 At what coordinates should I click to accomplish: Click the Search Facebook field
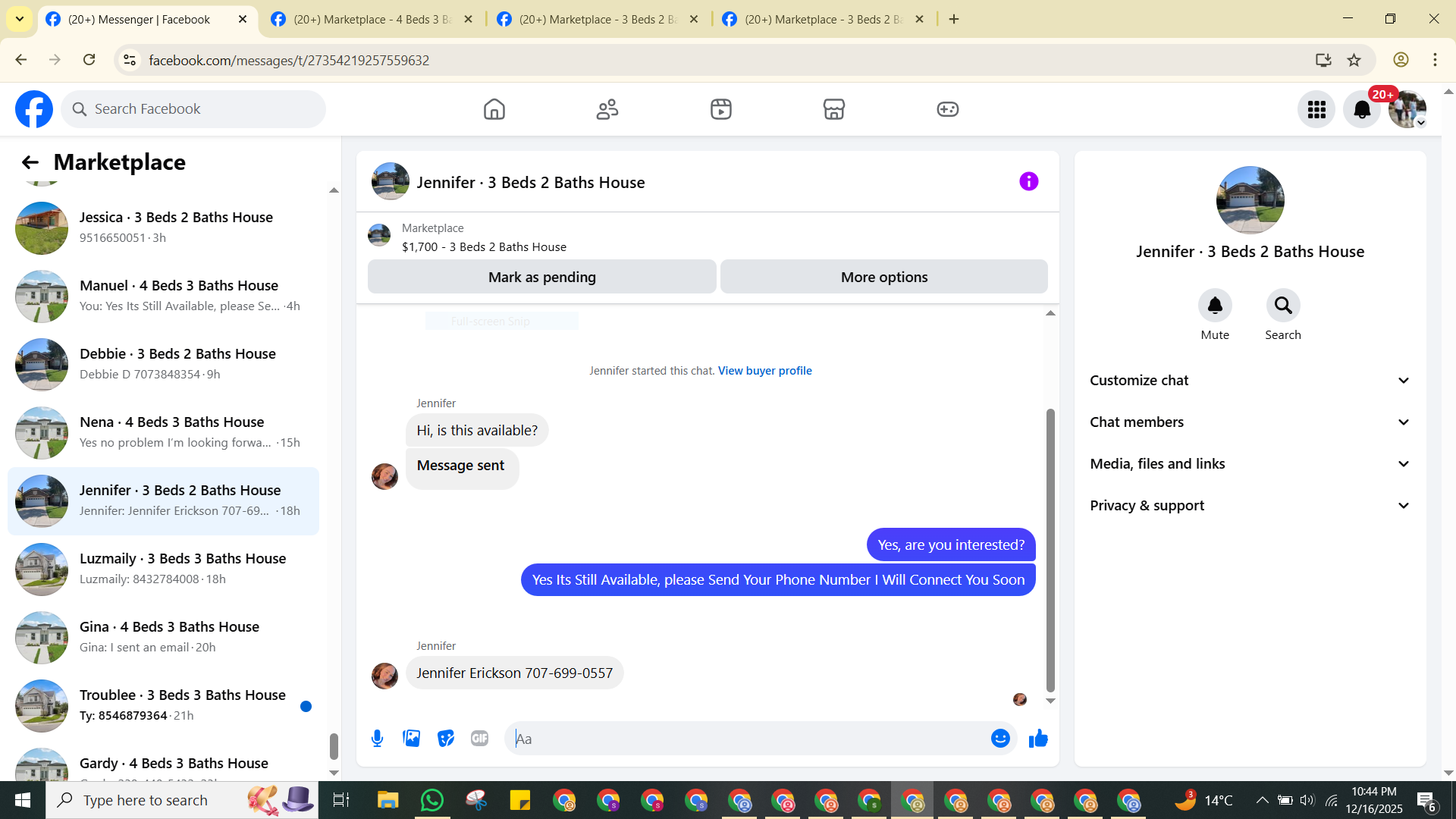pos(193,109)
